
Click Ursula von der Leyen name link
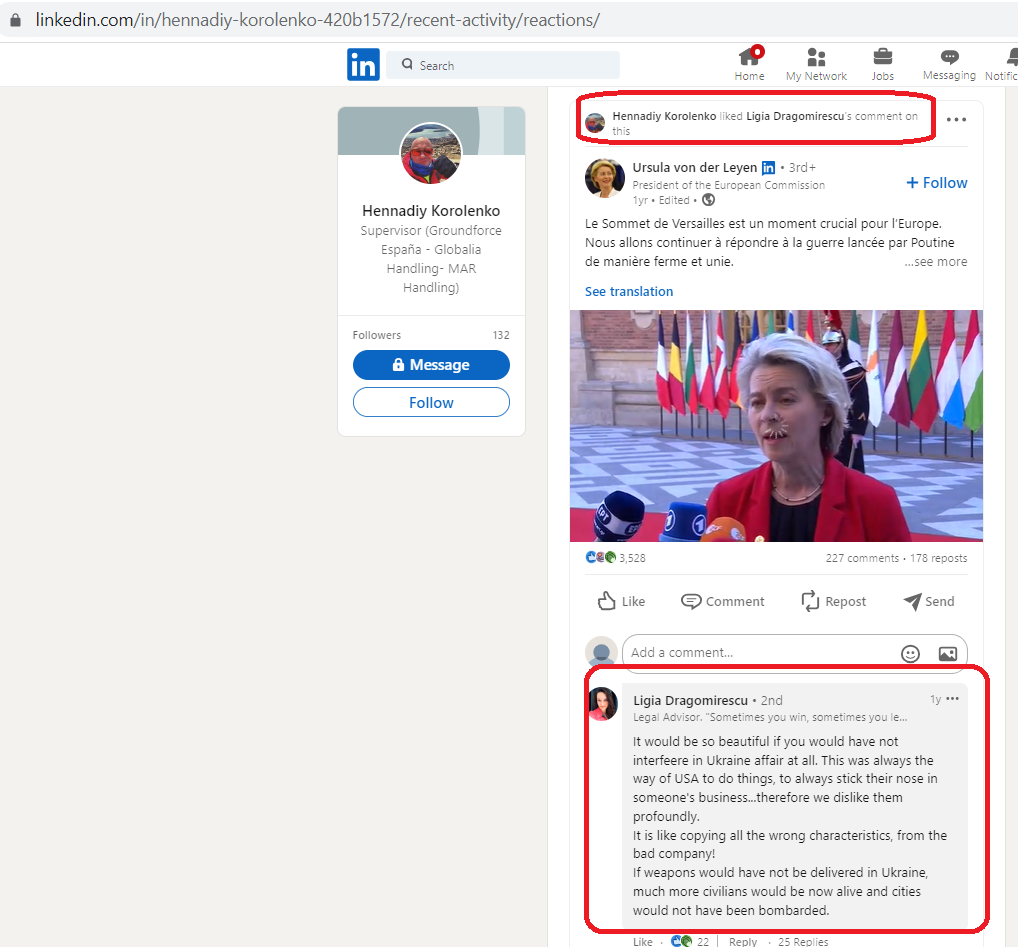click(x=695, y=167)
